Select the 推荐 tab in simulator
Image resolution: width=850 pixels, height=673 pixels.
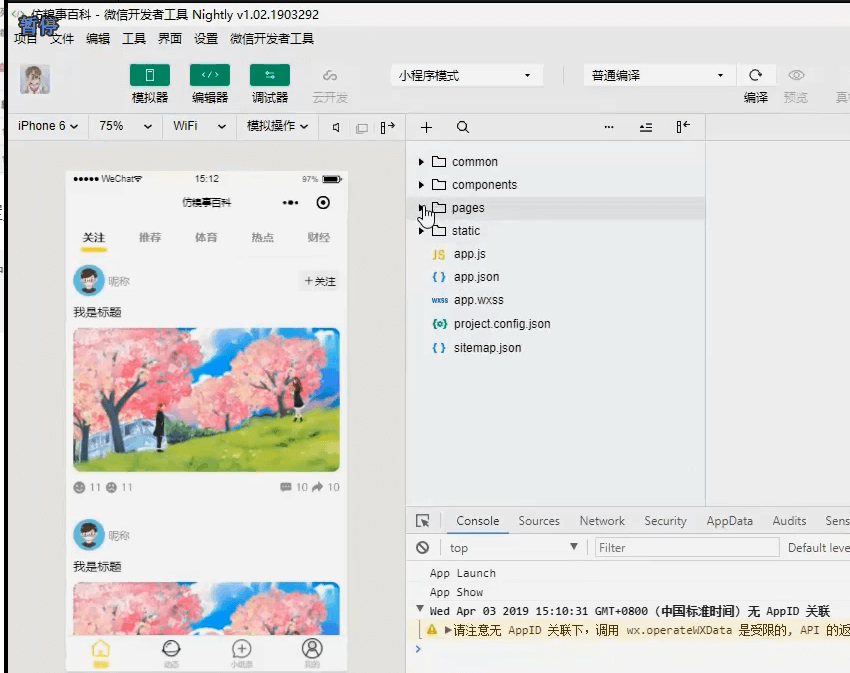150,238
